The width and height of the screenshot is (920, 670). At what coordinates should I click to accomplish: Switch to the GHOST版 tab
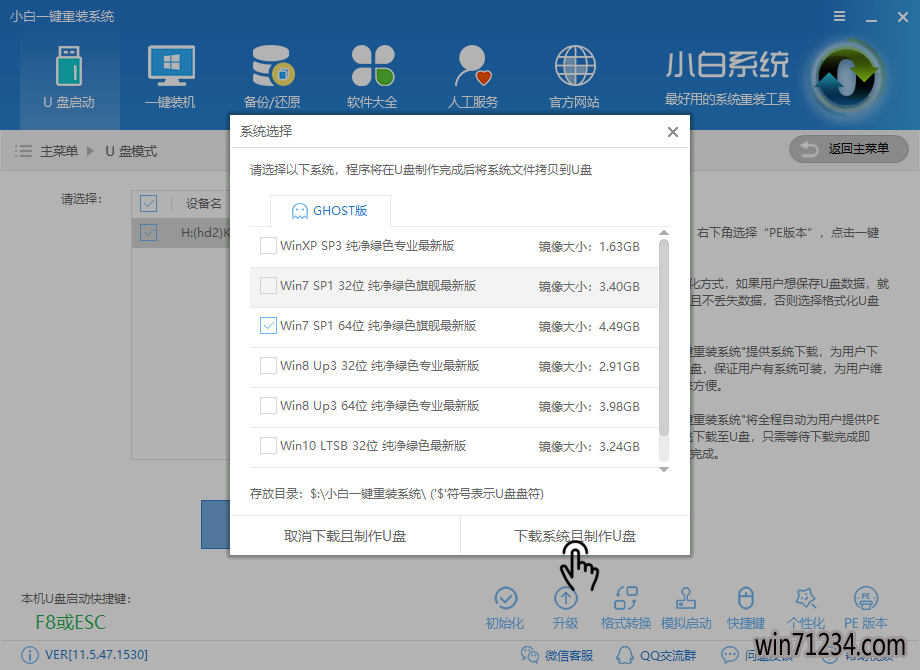point(330,211)
